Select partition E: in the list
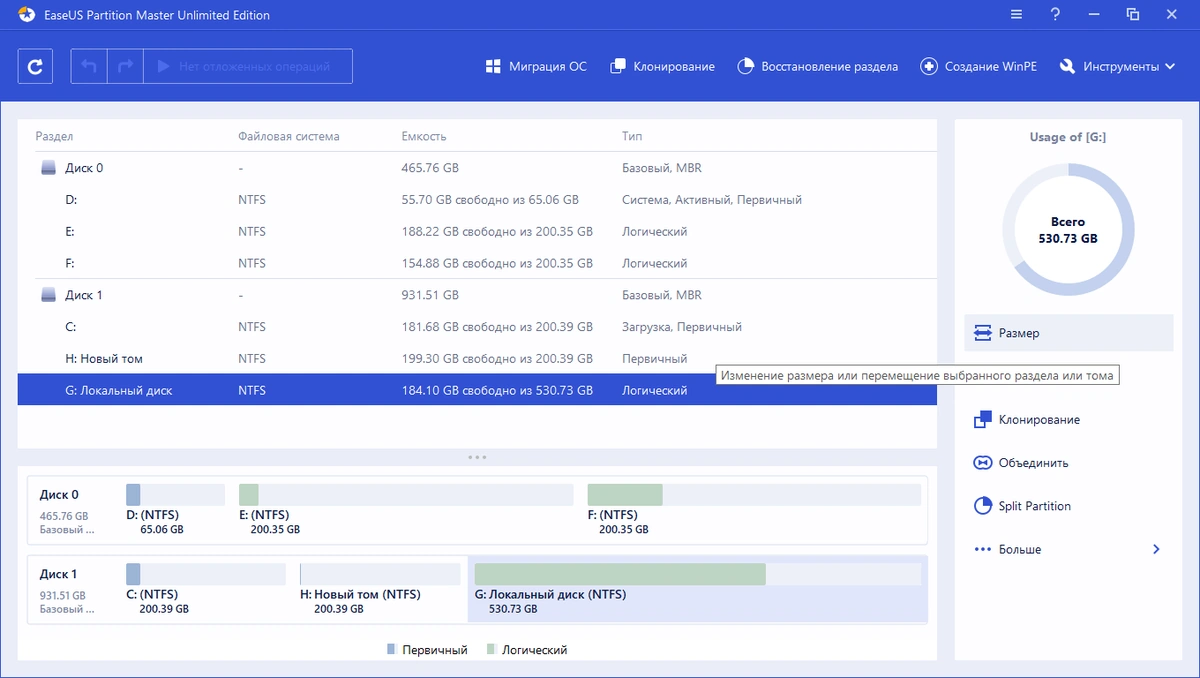Image resolution: width=1200 pixels, height=678 pixels. coord(477,231)
